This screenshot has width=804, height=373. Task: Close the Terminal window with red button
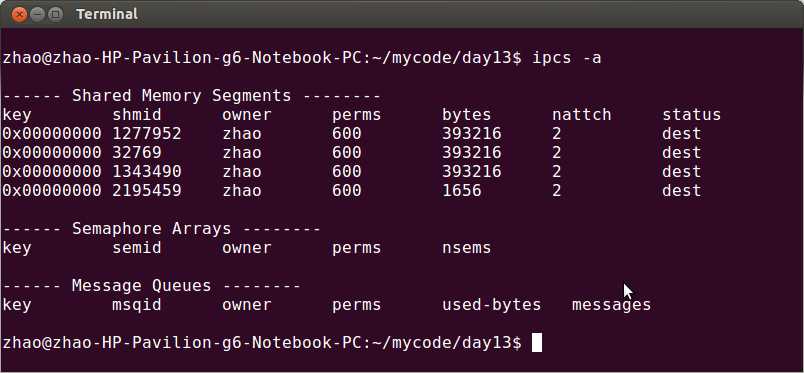20,14
